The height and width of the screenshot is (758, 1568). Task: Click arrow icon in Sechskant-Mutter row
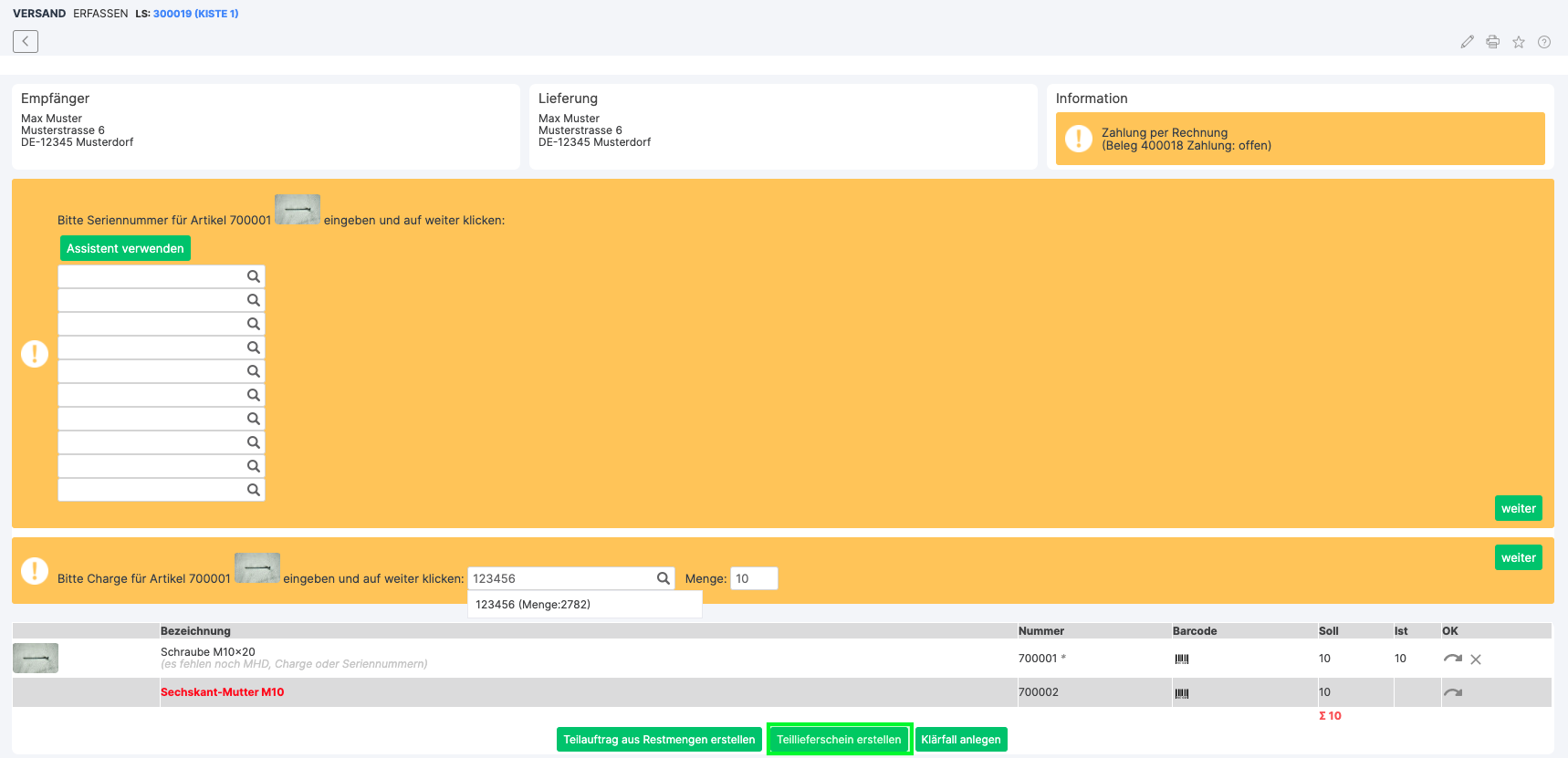(1452, 692)
